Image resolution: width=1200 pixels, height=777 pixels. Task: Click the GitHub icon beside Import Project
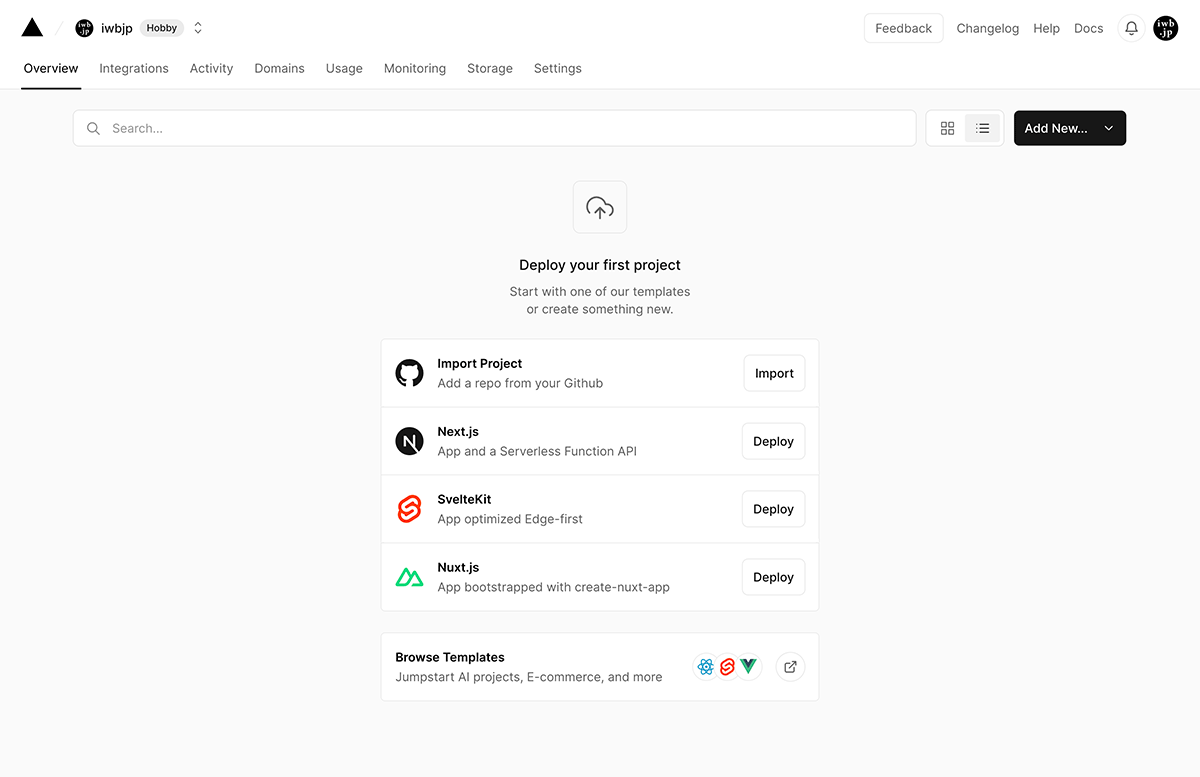409,373
